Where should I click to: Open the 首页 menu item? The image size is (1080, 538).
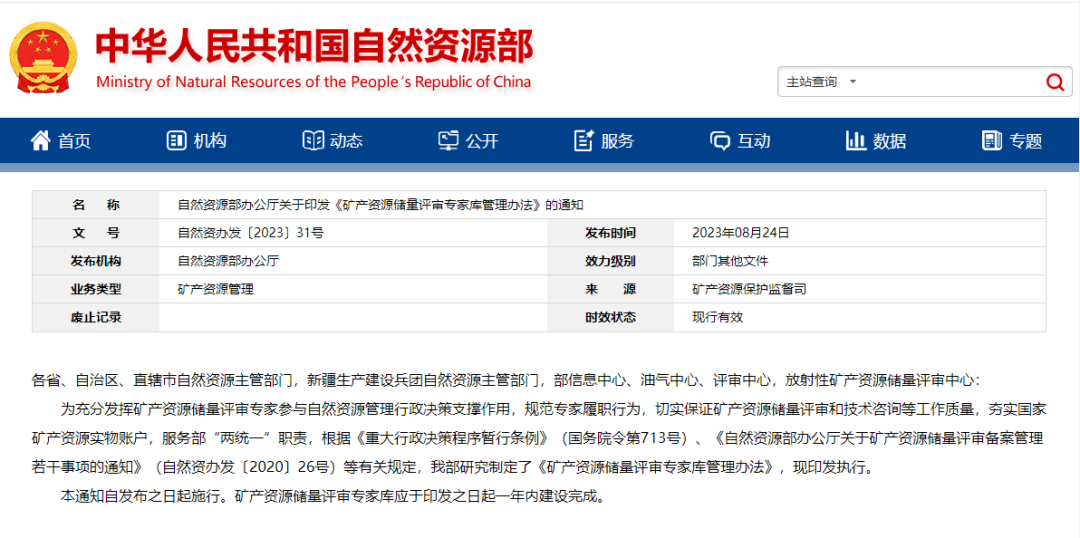click(x=61, y=141)
